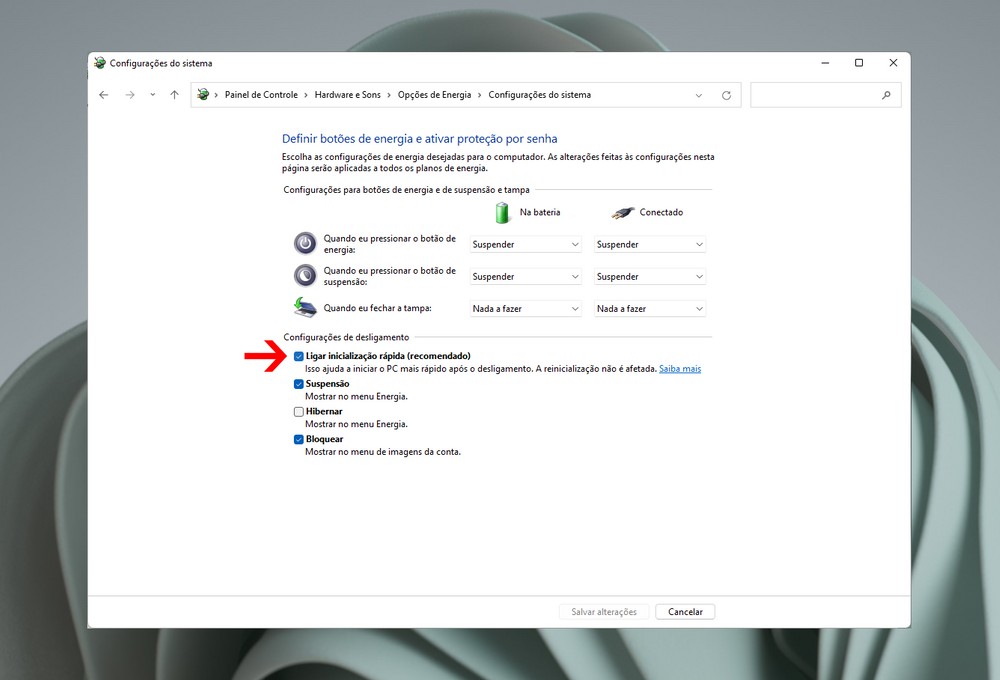Uncheck the Suspensão checkbox
1000x680 pixels.
pos(299,384)
